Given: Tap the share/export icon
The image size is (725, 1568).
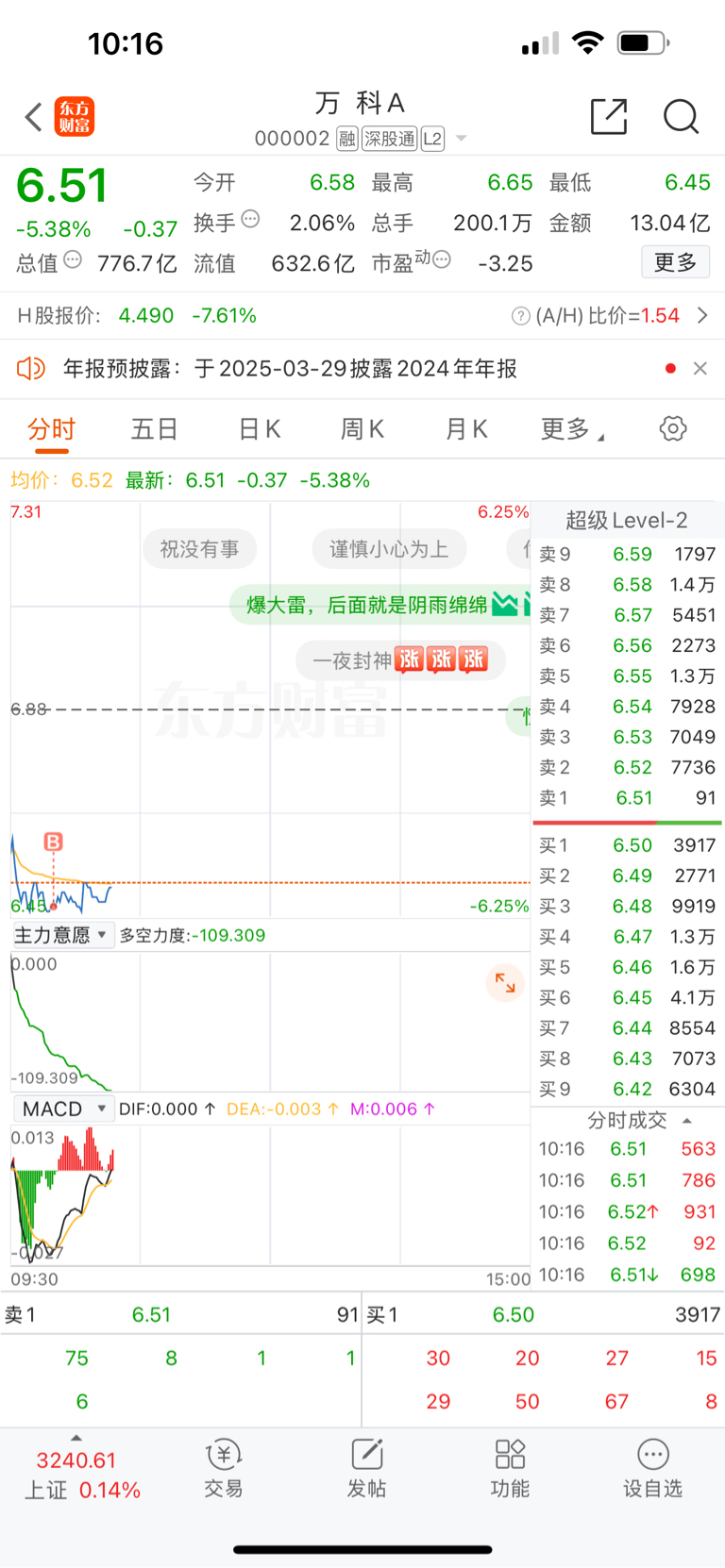Looking at the screenshot, I should pos(609,116).
